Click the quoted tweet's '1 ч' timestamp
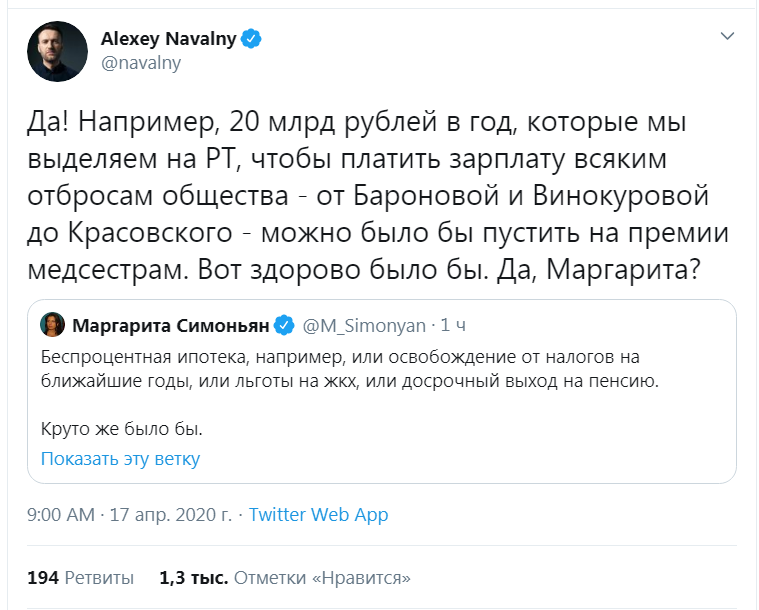759x610 pixels. point(454,325)
